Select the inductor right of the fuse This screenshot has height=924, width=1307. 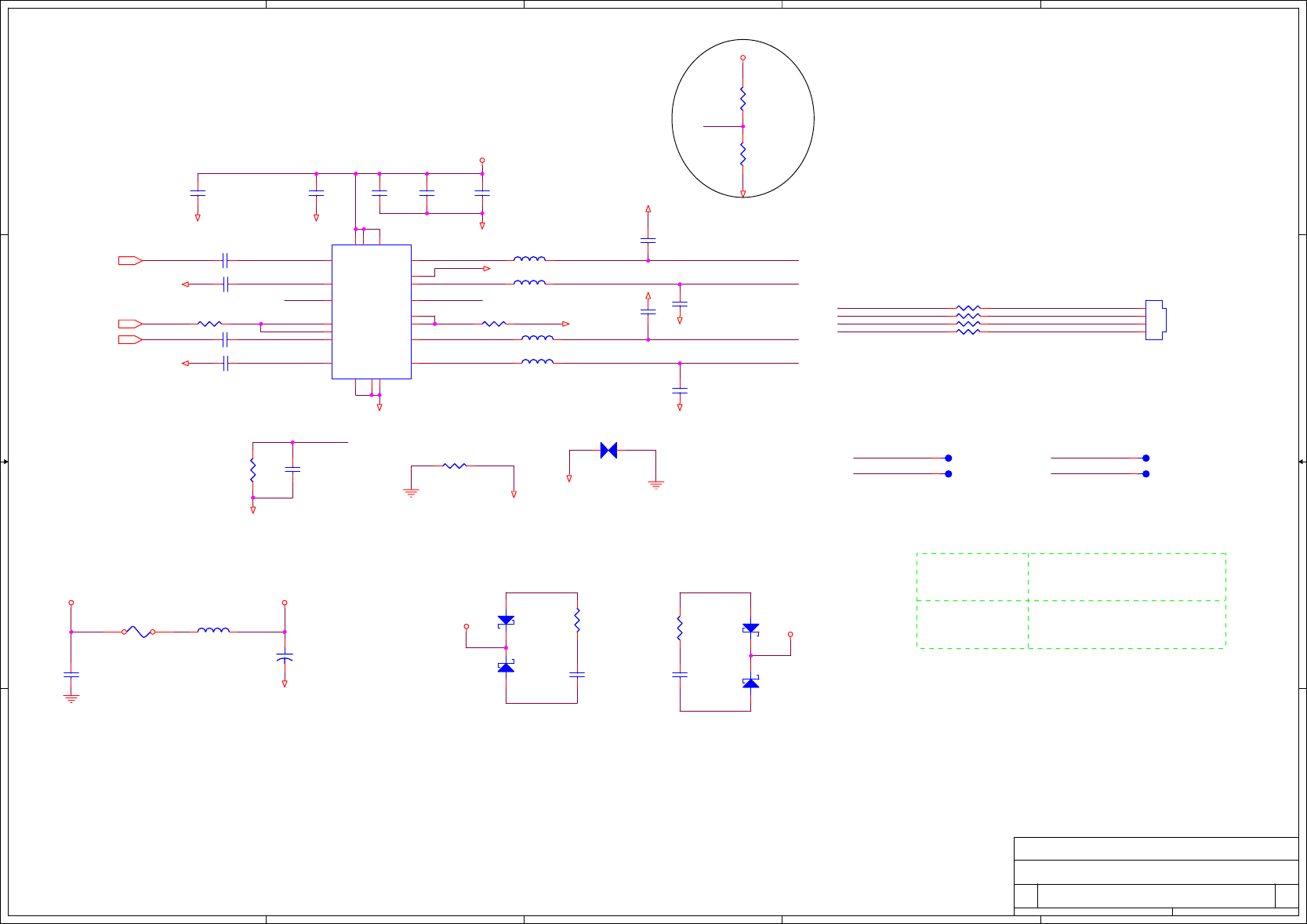[213, 629]
